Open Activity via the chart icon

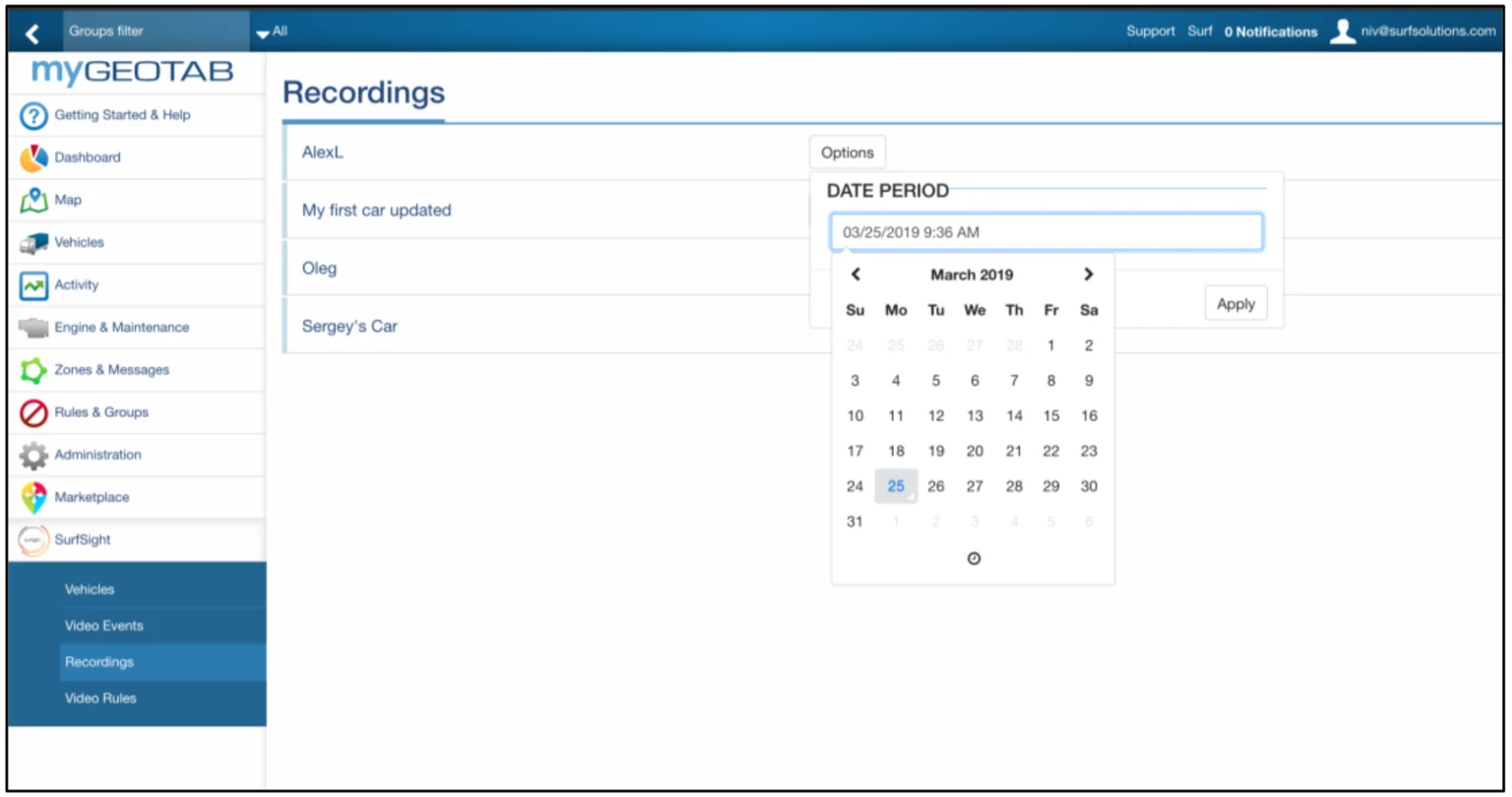[x=33, y=285]
